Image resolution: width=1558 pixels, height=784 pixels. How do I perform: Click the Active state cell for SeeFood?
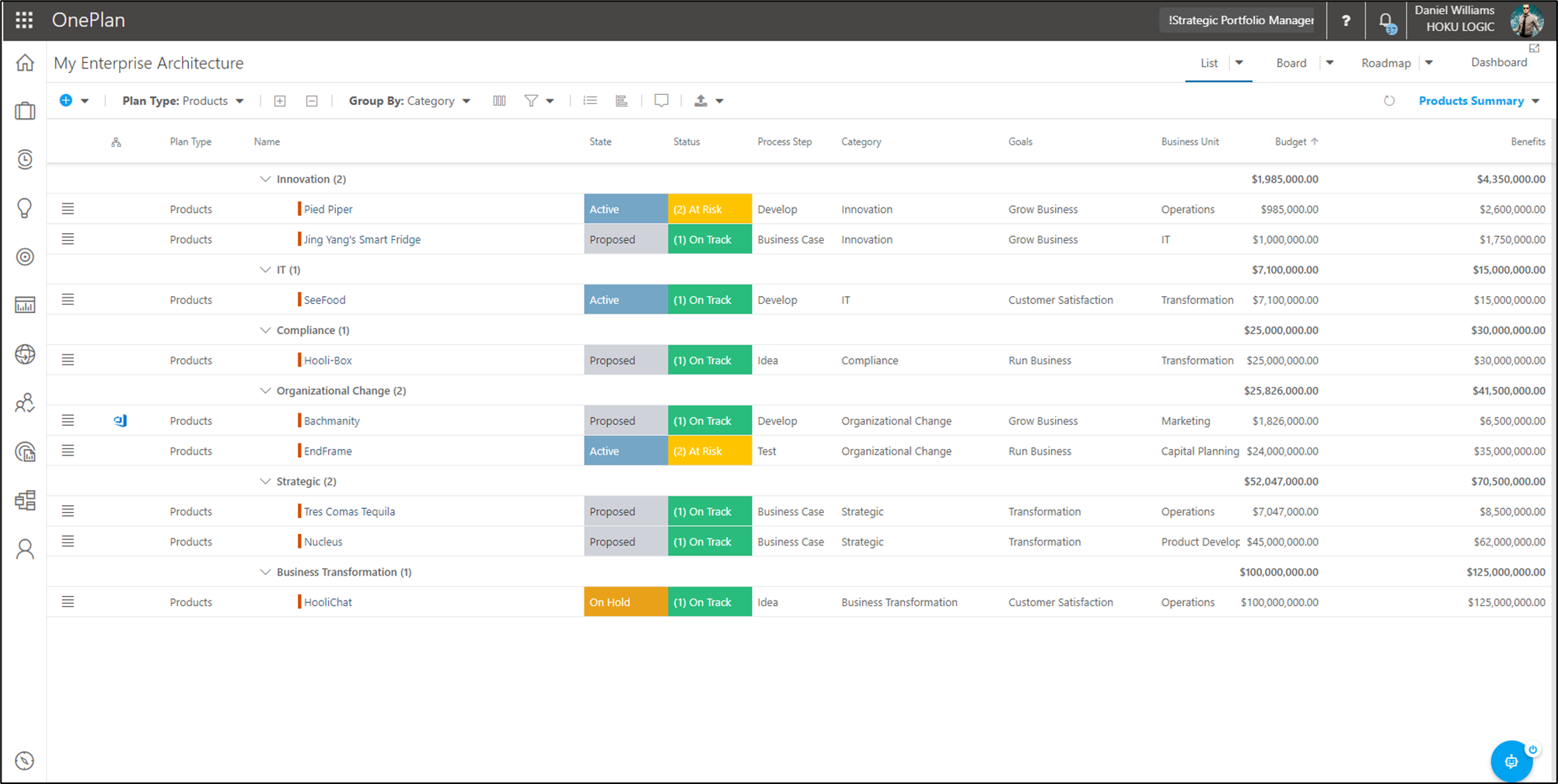pos(626,300)
